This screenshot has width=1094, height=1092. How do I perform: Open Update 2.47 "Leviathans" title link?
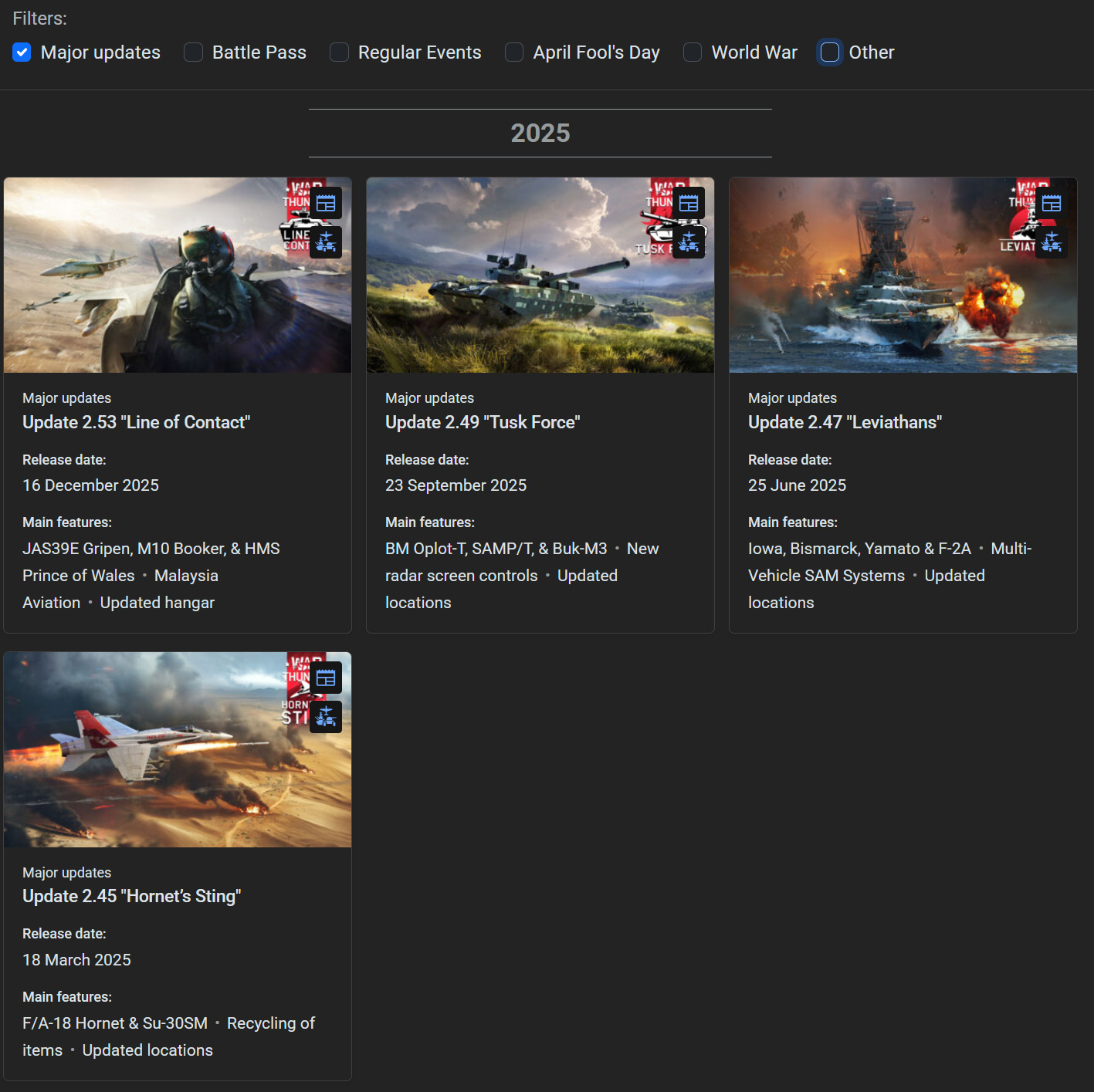click(x=845, y=422)
